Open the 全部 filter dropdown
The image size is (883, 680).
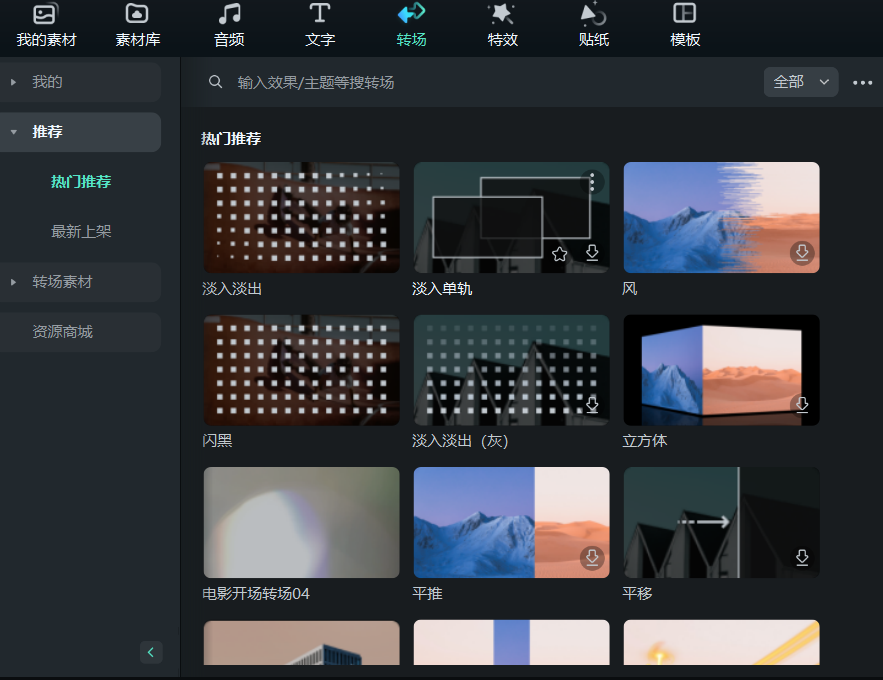[x=800, y=82]
